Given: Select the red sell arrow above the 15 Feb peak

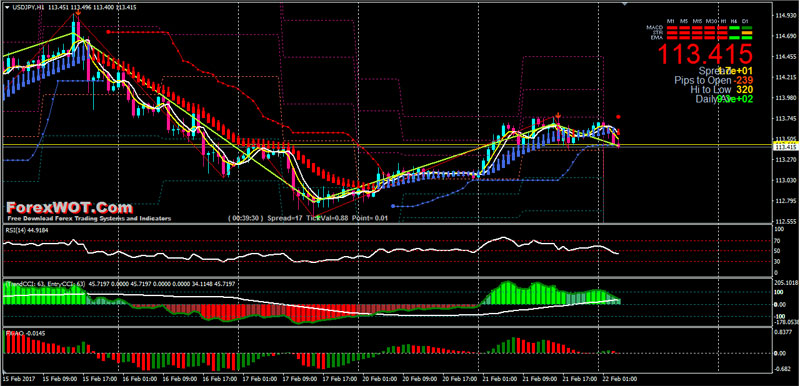Looking at the screenshot, I should pos(77,11).
